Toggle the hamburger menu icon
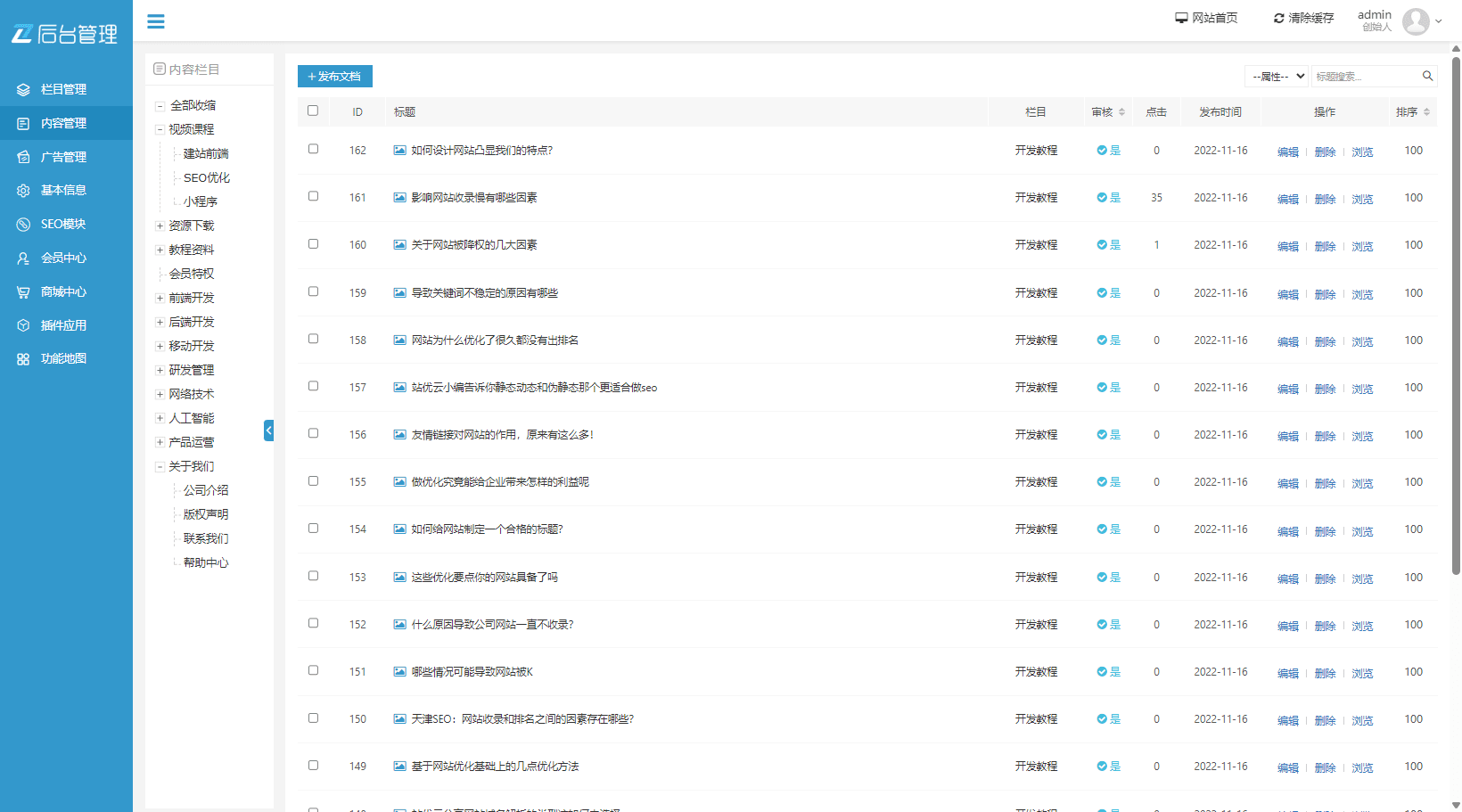This screenshot has height=812, width=1462. 156,21
